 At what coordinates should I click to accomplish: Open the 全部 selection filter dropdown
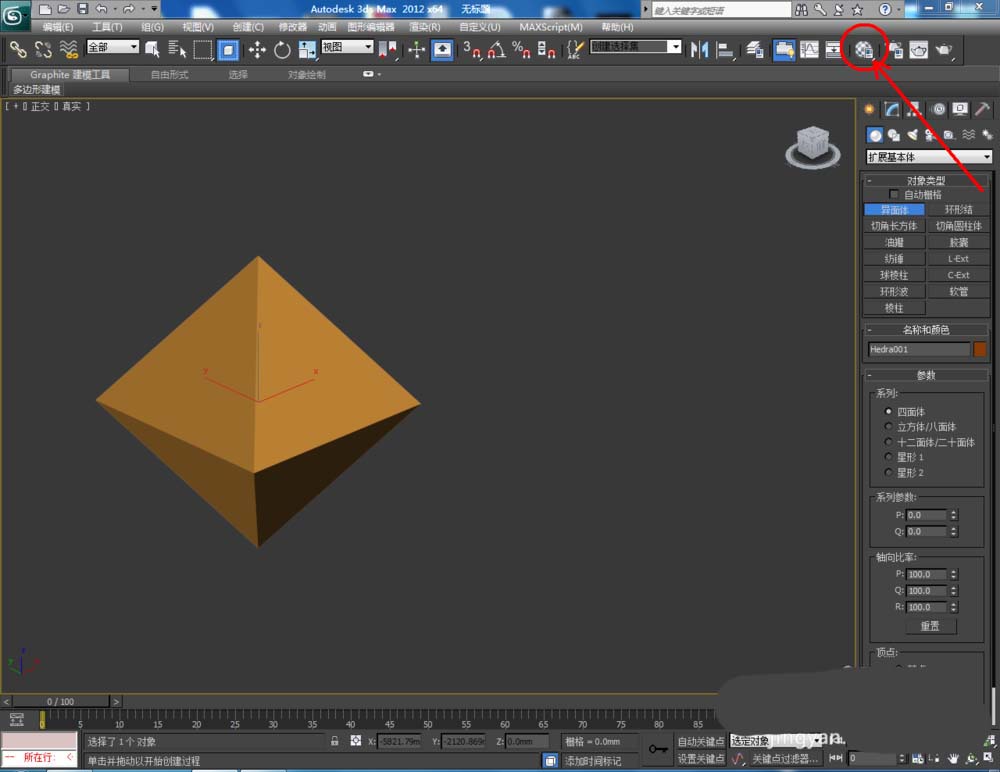(x=113, y=47)
